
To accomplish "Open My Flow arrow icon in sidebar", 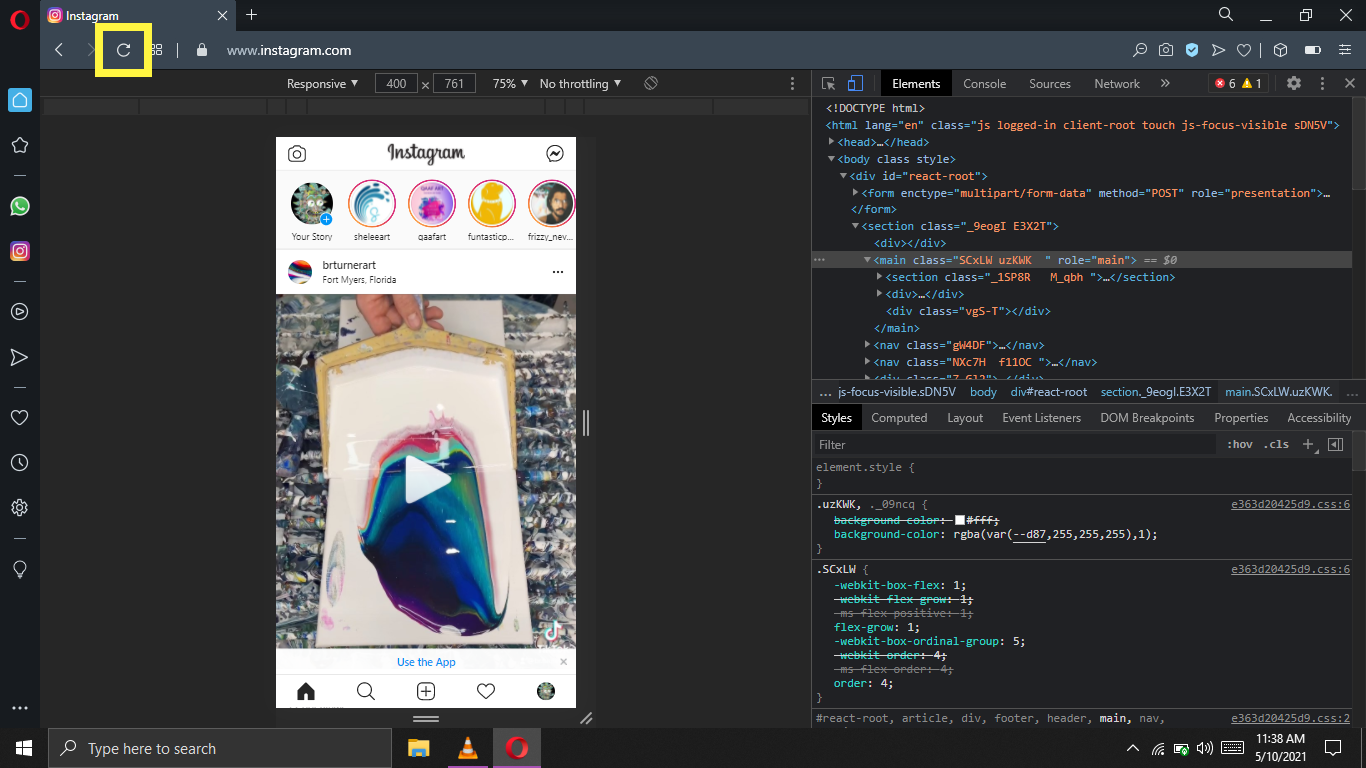I will pyautogui.click(x=19, y=357).
